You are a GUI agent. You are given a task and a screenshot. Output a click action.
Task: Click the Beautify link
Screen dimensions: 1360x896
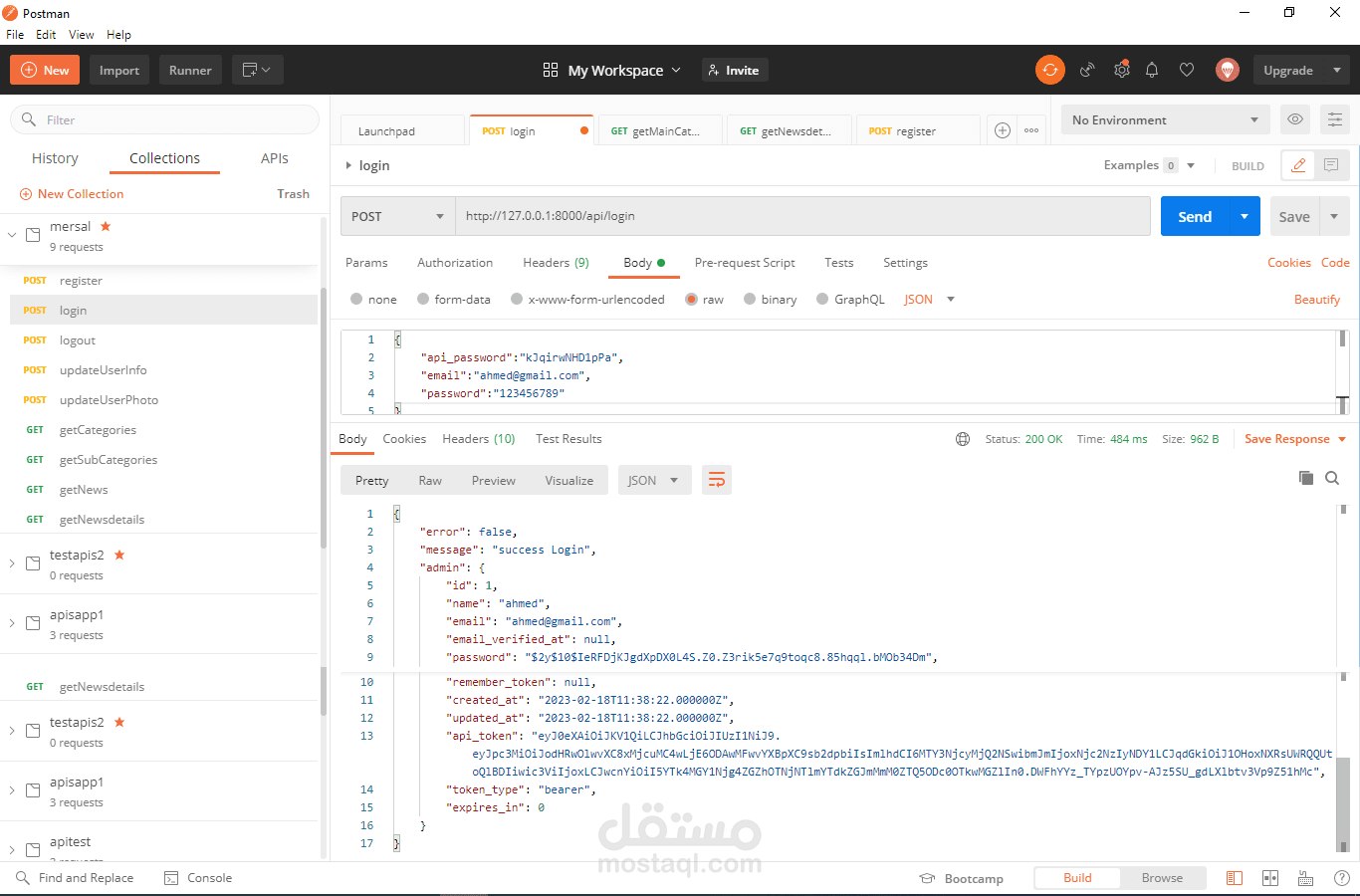(1316, 300)
